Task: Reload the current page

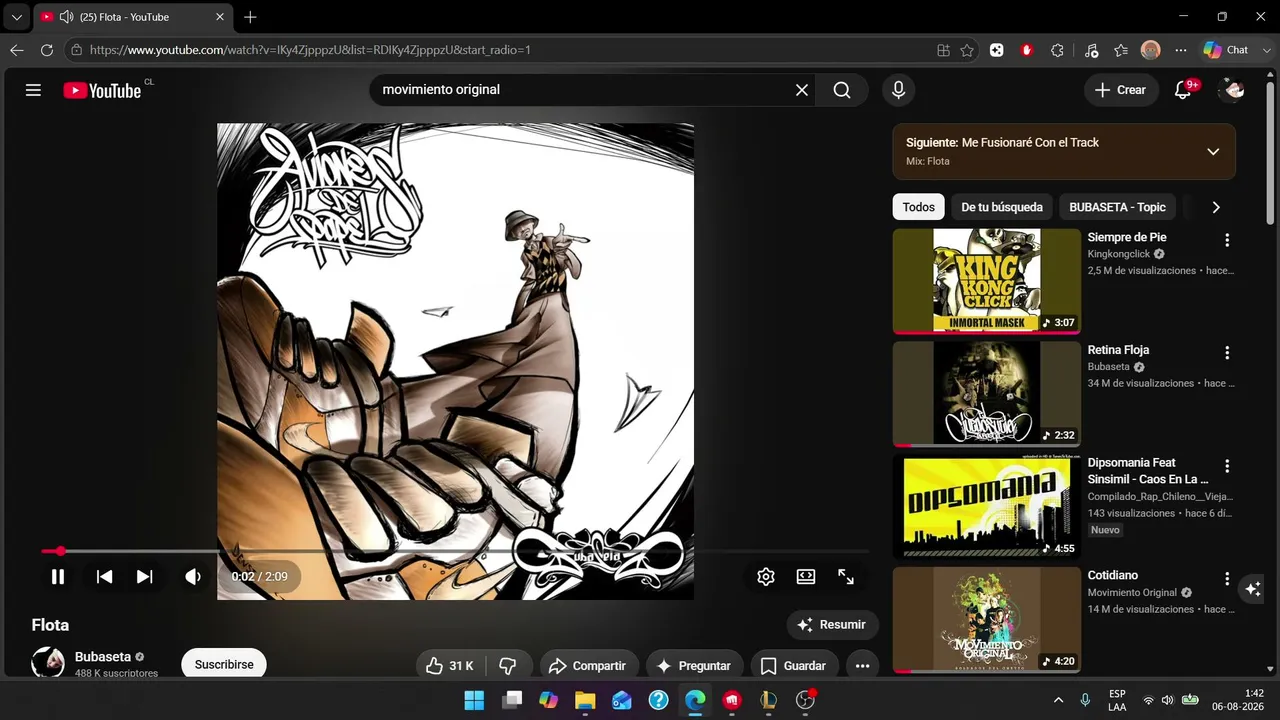Action: click(x=47, y=50)
